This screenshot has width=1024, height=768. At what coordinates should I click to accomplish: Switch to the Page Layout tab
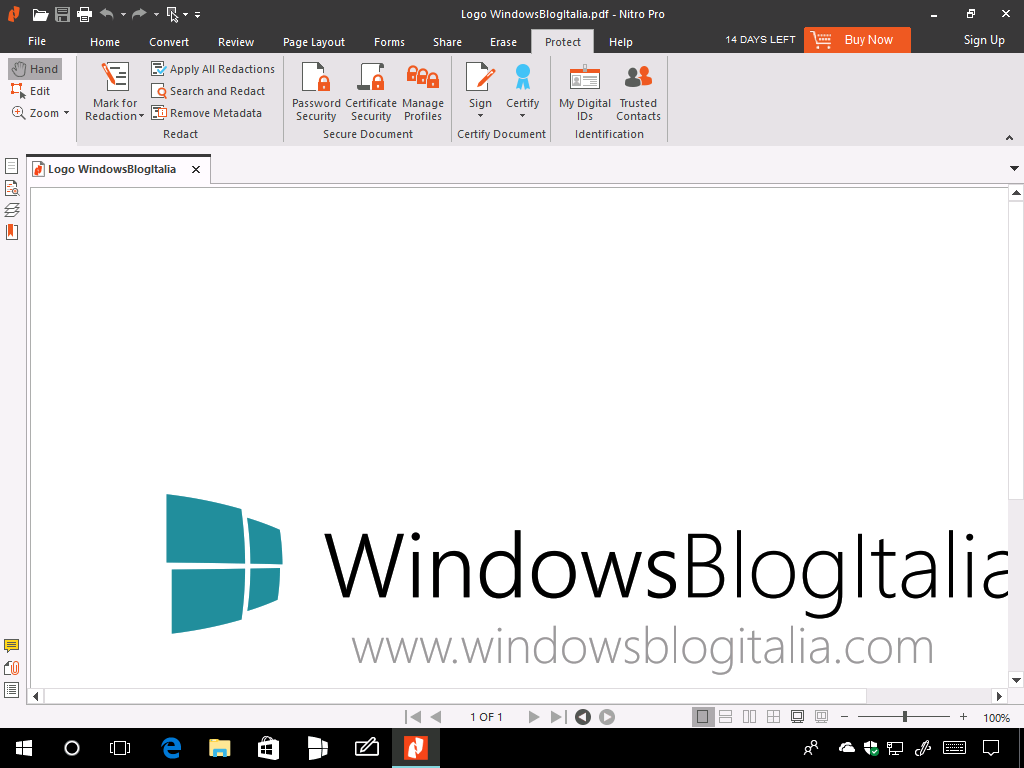[x=313, y=42]
